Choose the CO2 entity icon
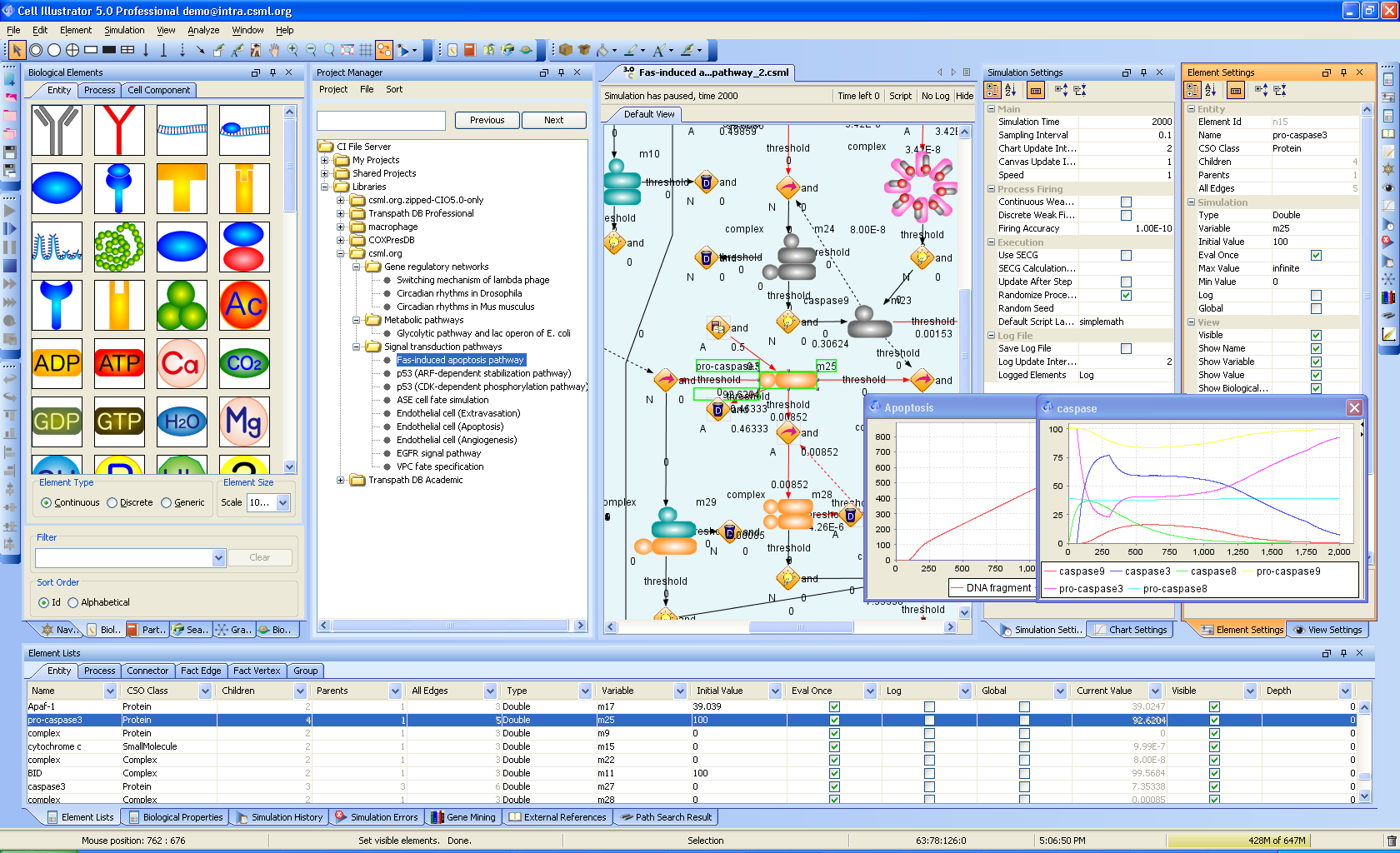The height and width of the screenshot is (853, 1400). (244, 363)
